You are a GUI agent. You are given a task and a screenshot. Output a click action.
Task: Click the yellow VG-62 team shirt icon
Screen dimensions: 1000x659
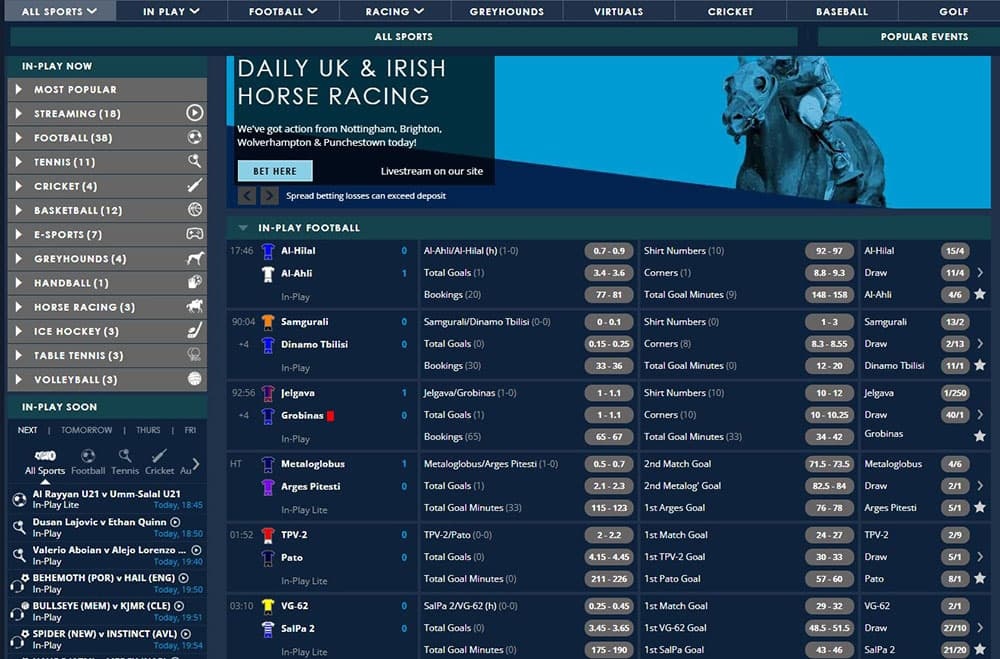pyautogui.click(x=267, y=606)
